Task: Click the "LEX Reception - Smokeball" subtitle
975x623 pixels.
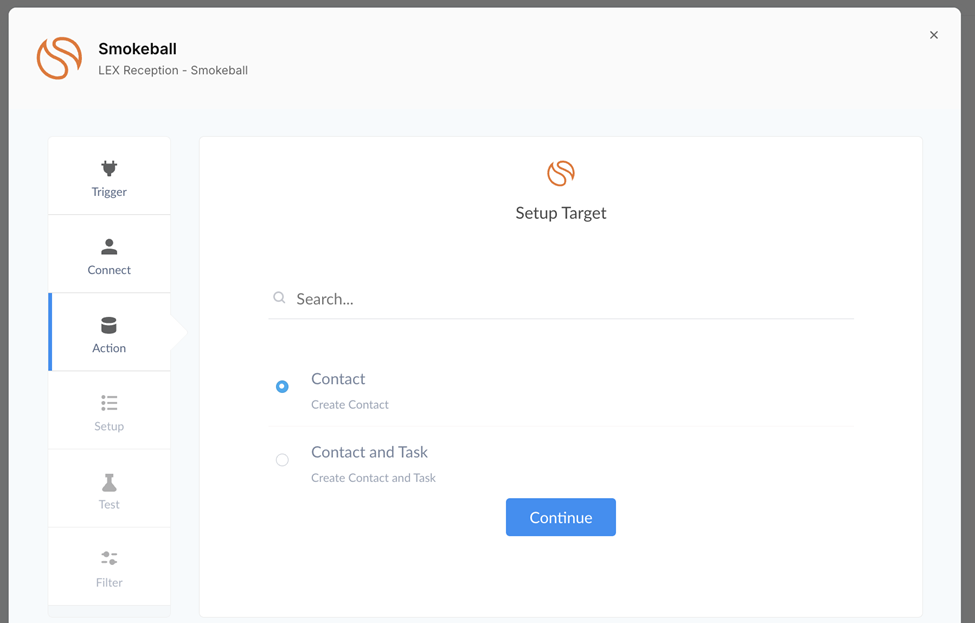Action: [x=173, y=71]
